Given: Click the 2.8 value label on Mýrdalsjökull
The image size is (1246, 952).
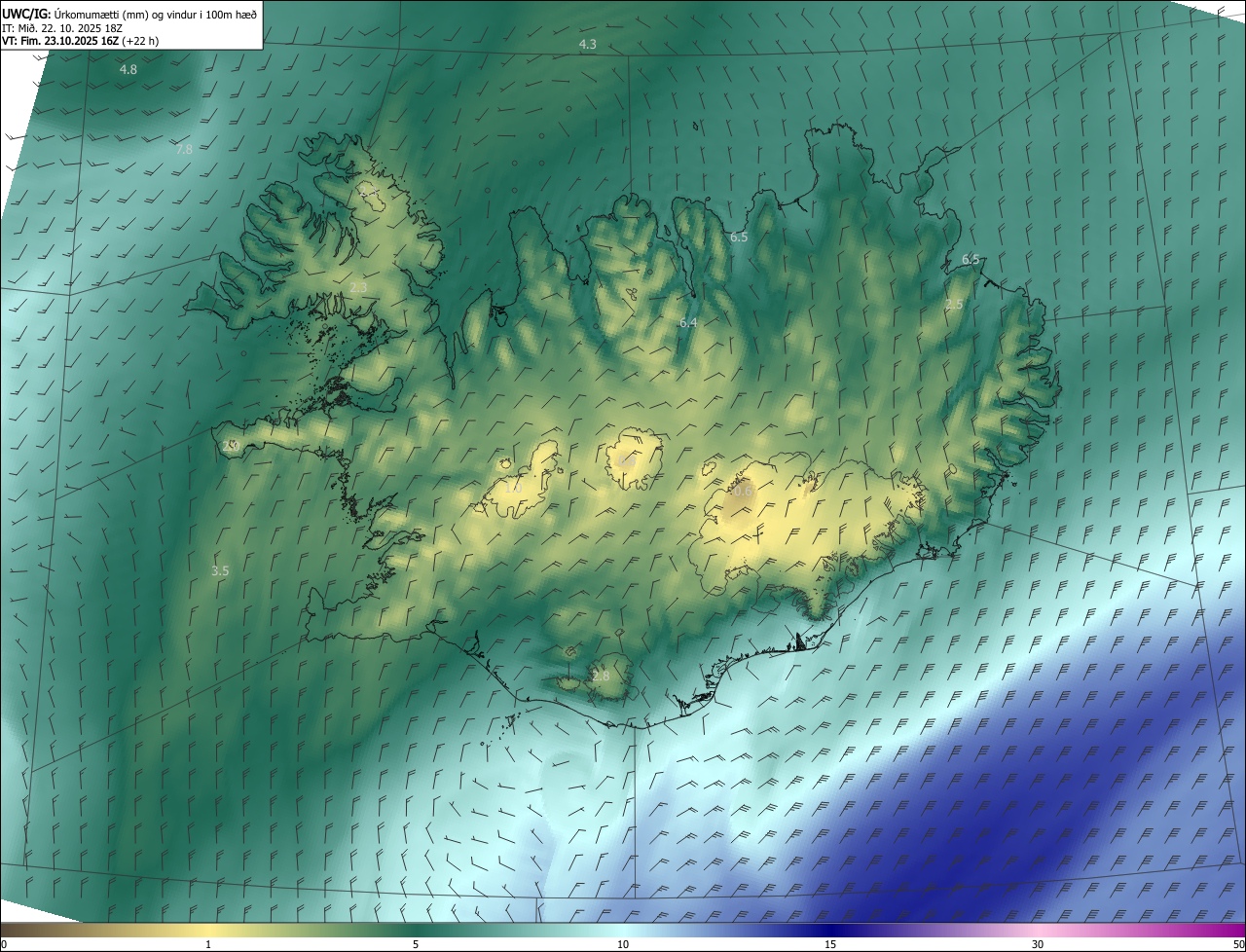Looking at the screenshot, I should pyautogui.click(x=601, y=676).
